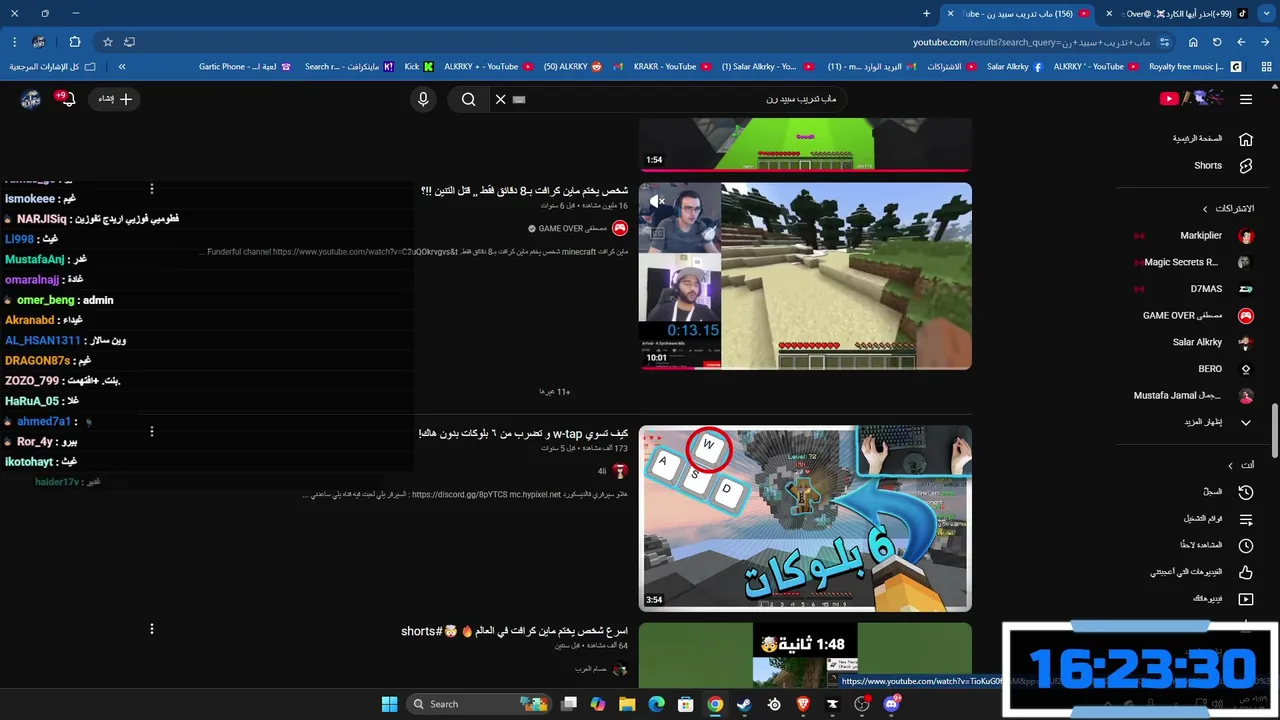Open the YouTube notifications bell
The image size is (1280, 720).
click(68, 99)
